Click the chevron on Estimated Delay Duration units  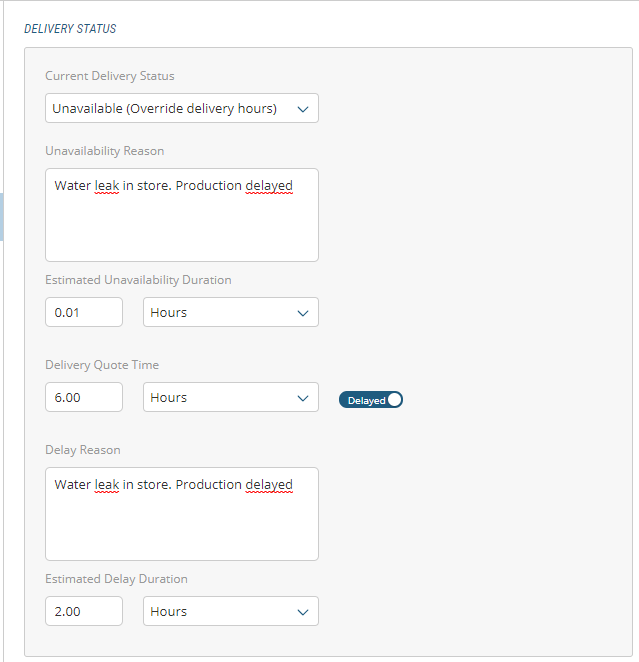click(x=303, y=612)
